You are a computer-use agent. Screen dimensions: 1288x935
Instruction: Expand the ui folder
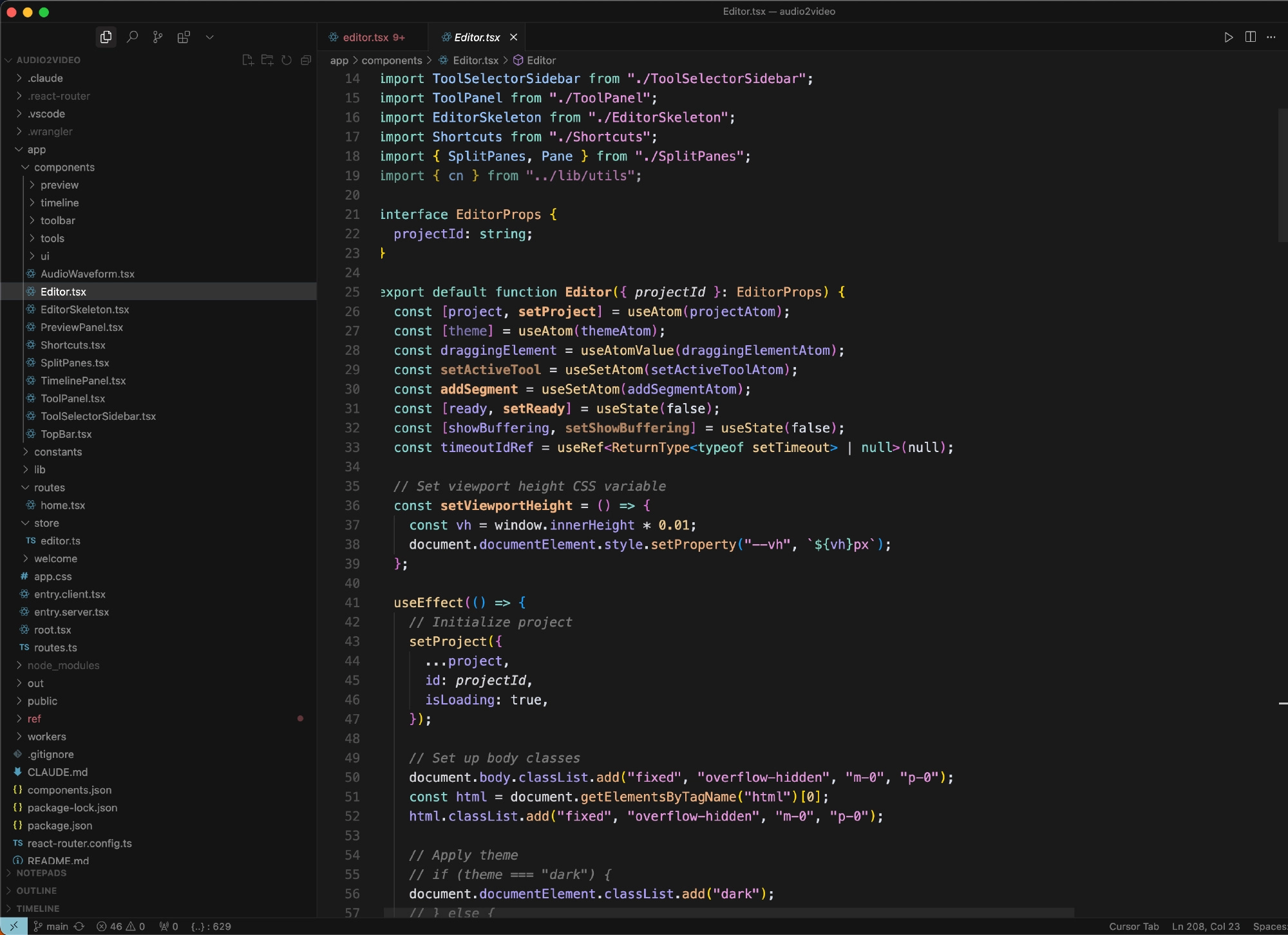coord(44,256)
